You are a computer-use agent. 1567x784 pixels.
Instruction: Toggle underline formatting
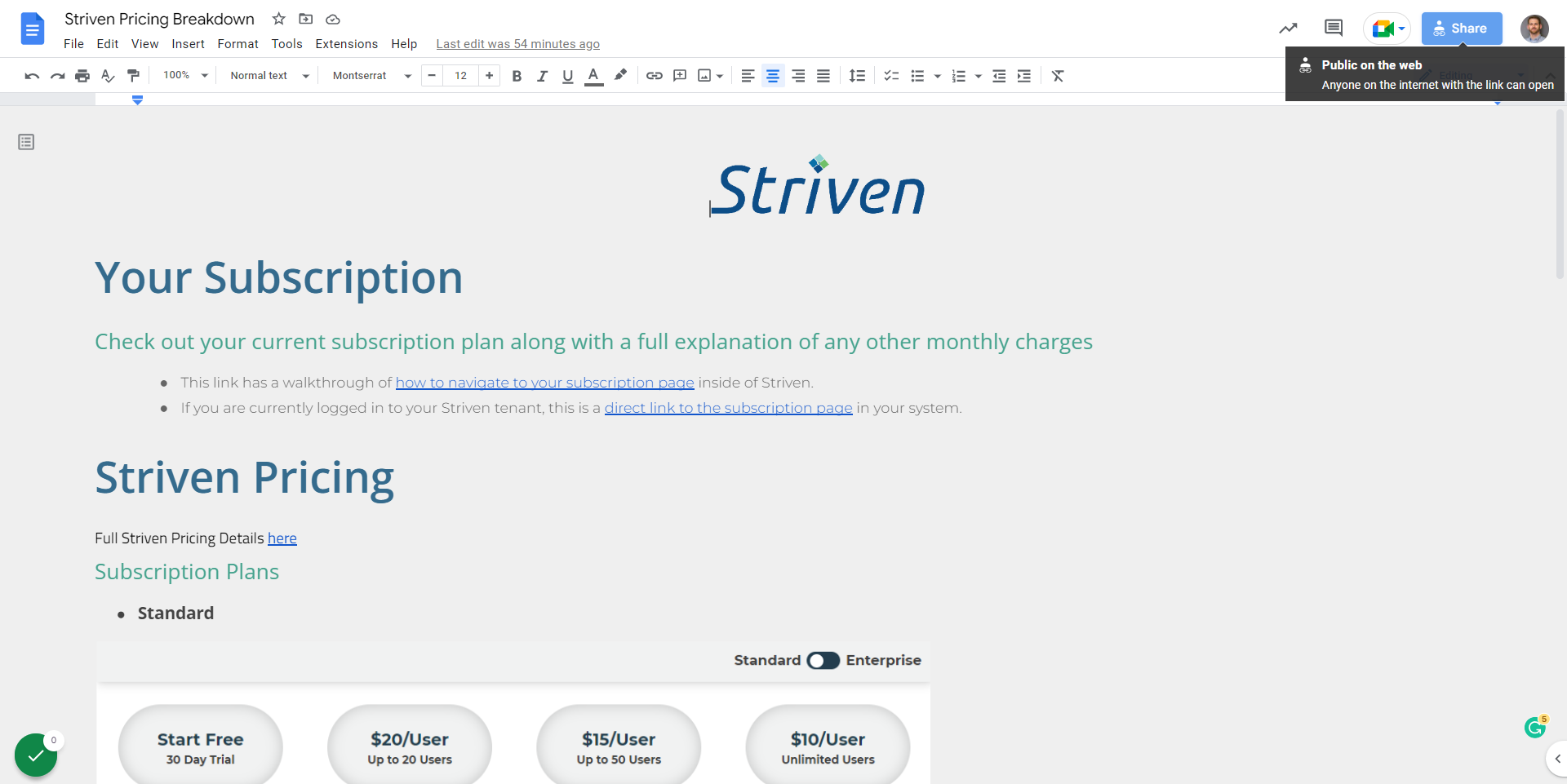tap(568, 76)
